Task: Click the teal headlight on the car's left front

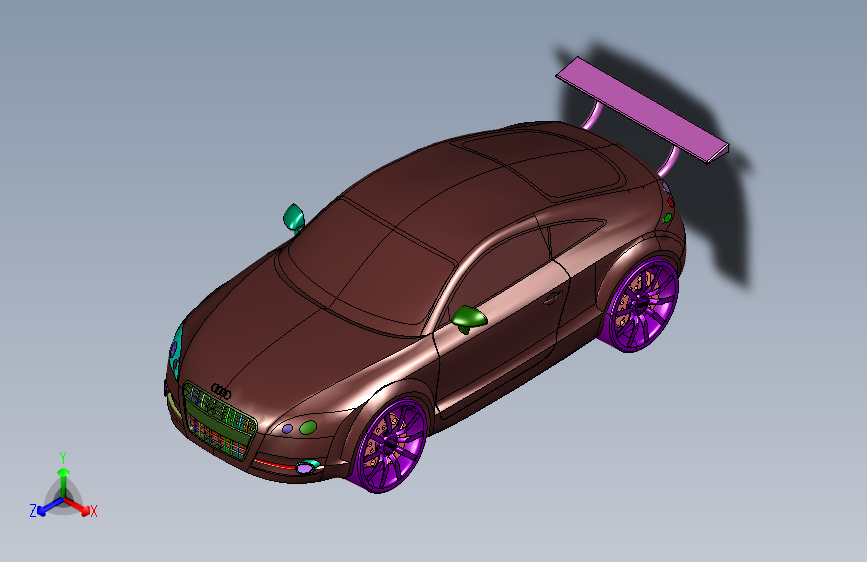Action: tap(176, 352)
